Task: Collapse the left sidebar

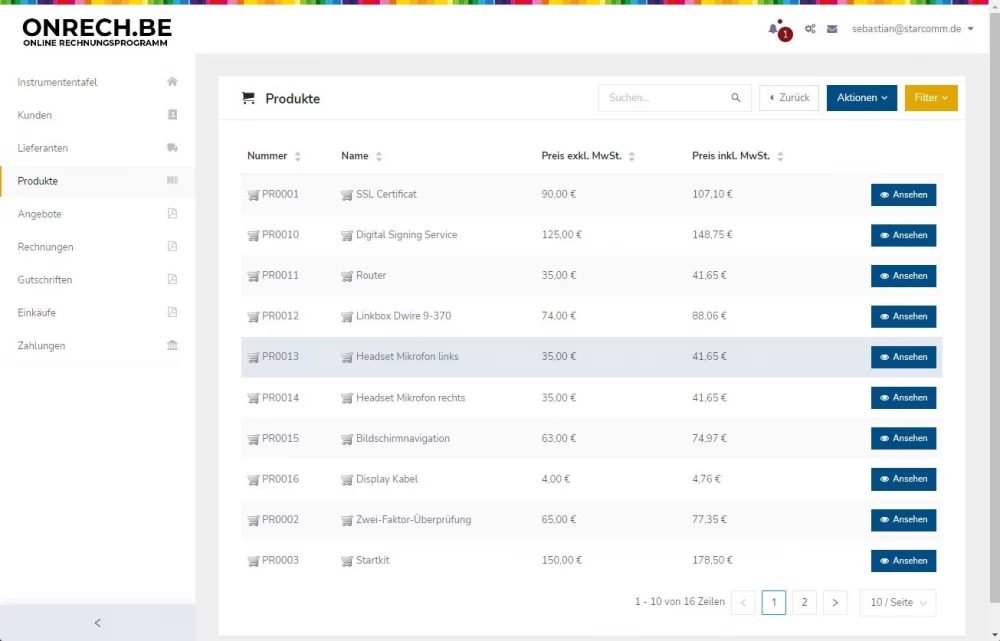Action: [97, 623]
